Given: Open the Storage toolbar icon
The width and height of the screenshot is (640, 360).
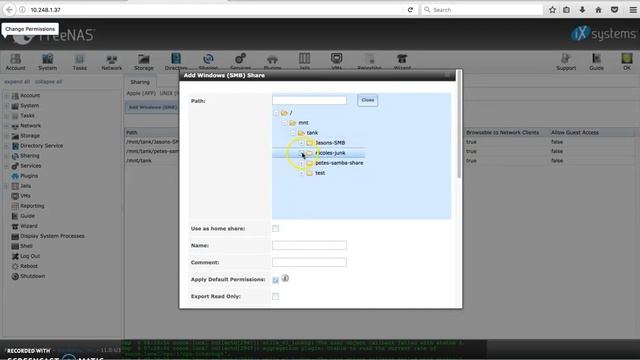Looking at the screenshot, I should click(144, 62).
